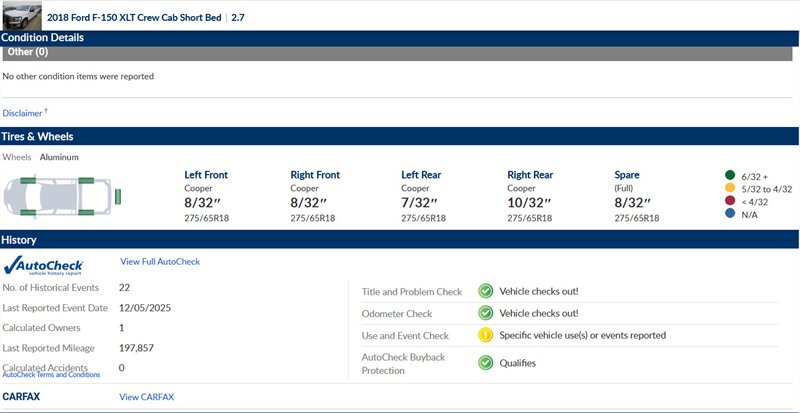
Task: Collapse the History section header
Action: [x=400, y=240]
